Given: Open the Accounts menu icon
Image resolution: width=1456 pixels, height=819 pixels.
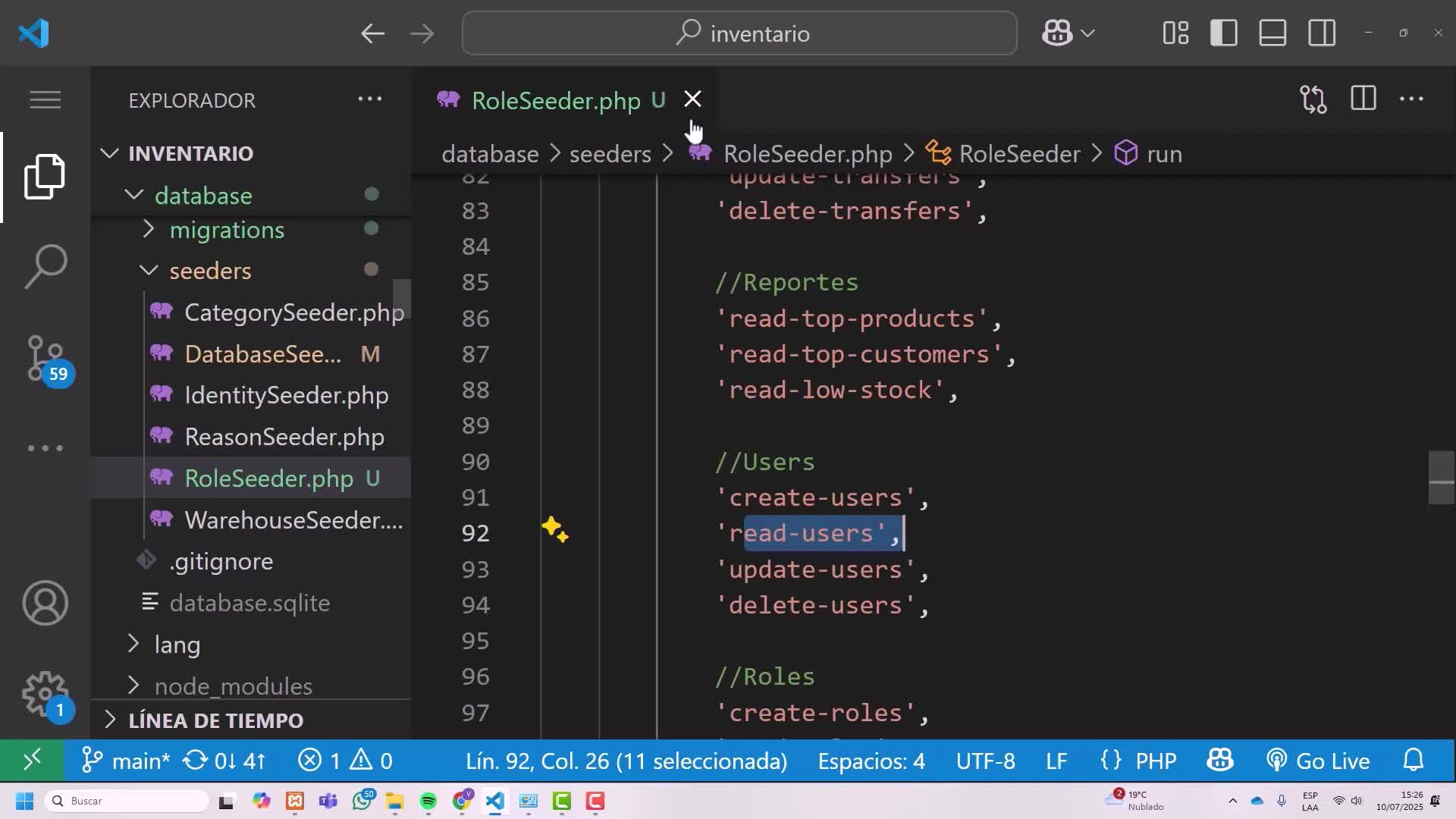Looking at the screenshot, I should point(45,603).
